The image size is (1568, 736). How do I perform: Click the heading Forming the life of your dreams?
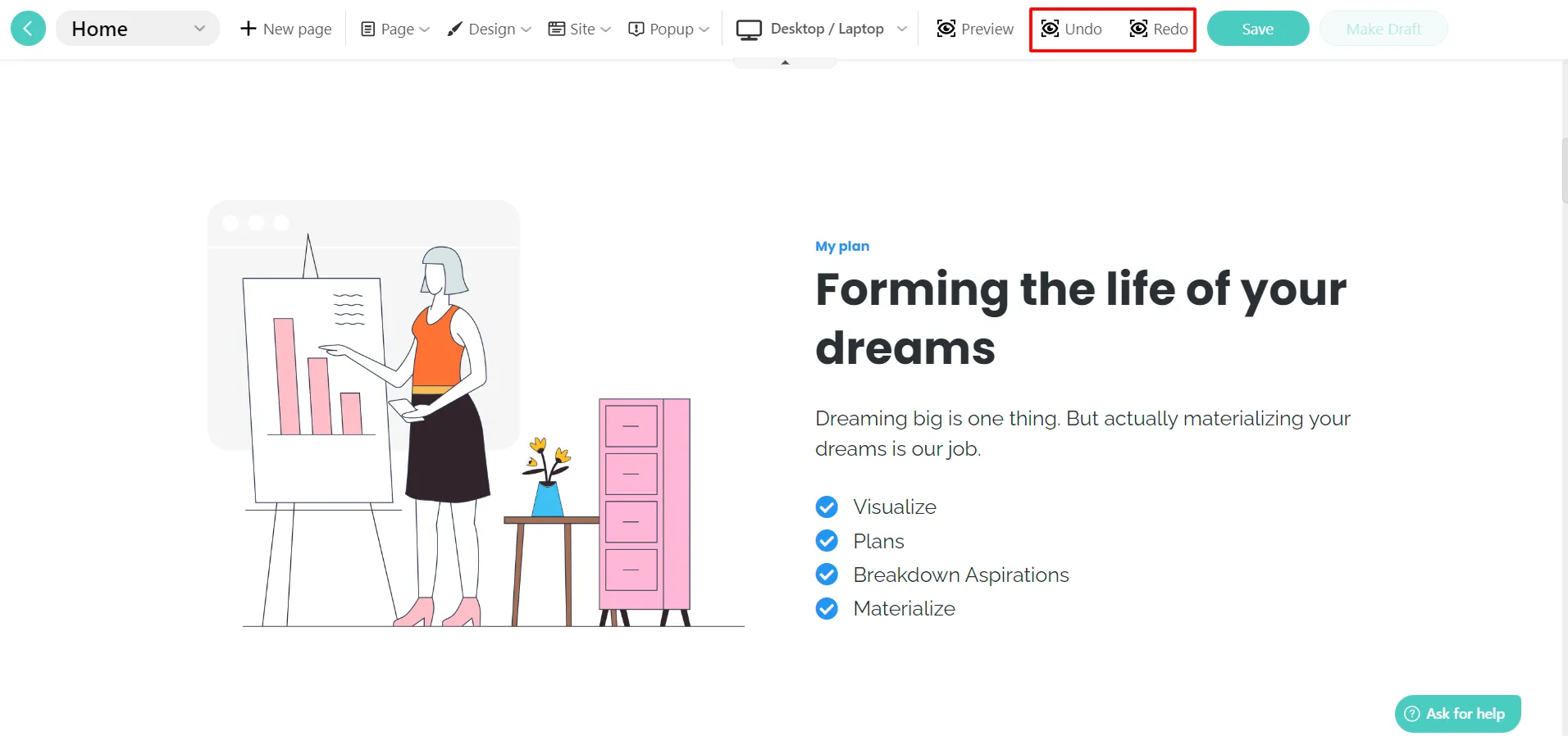1080,318
